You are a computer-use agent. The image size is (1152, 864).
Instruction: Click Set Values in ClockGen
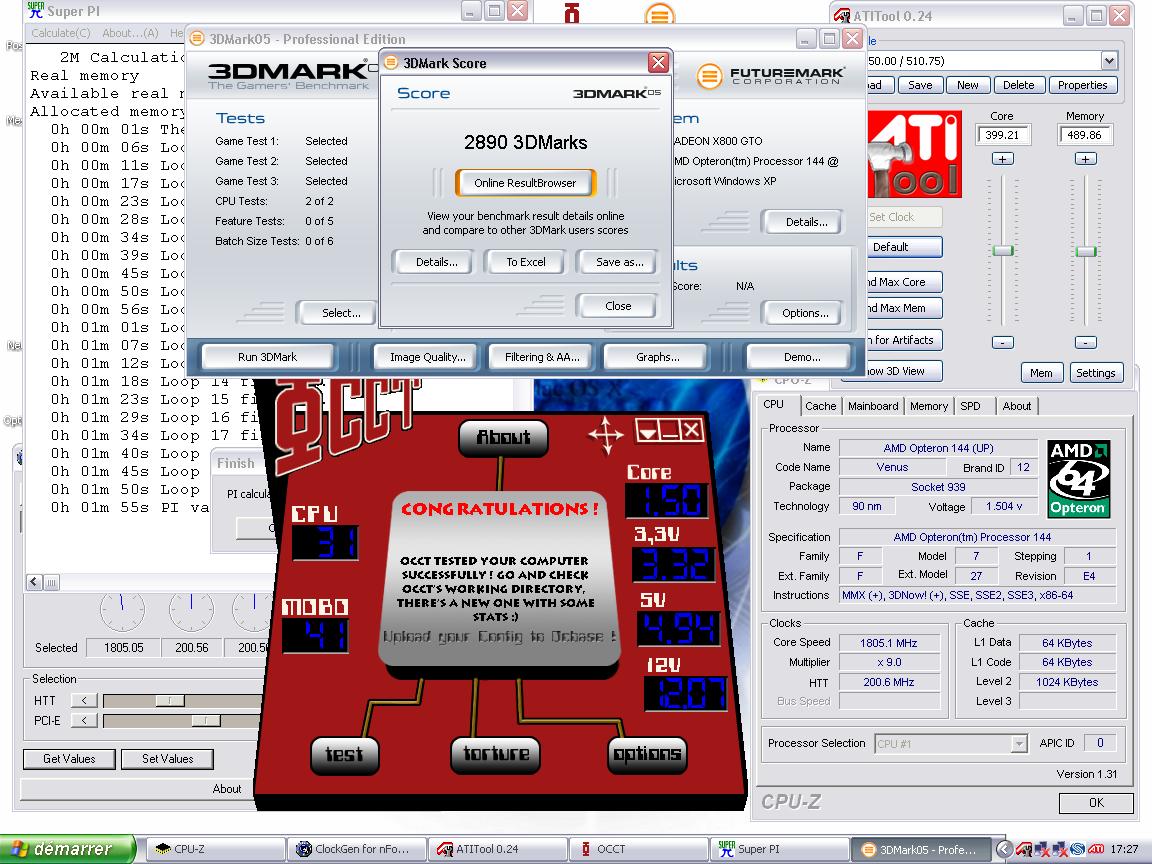coord(168,759)
